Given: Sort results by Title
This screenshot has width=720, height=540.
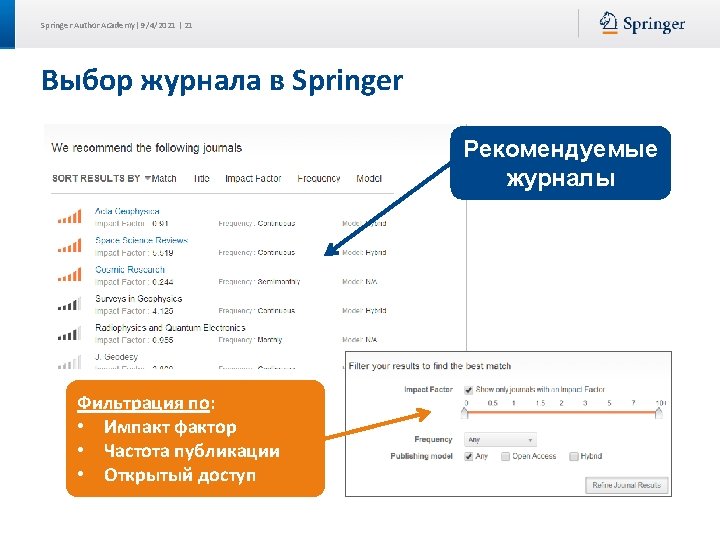Looking at the screenshot, I should (202, 179).
